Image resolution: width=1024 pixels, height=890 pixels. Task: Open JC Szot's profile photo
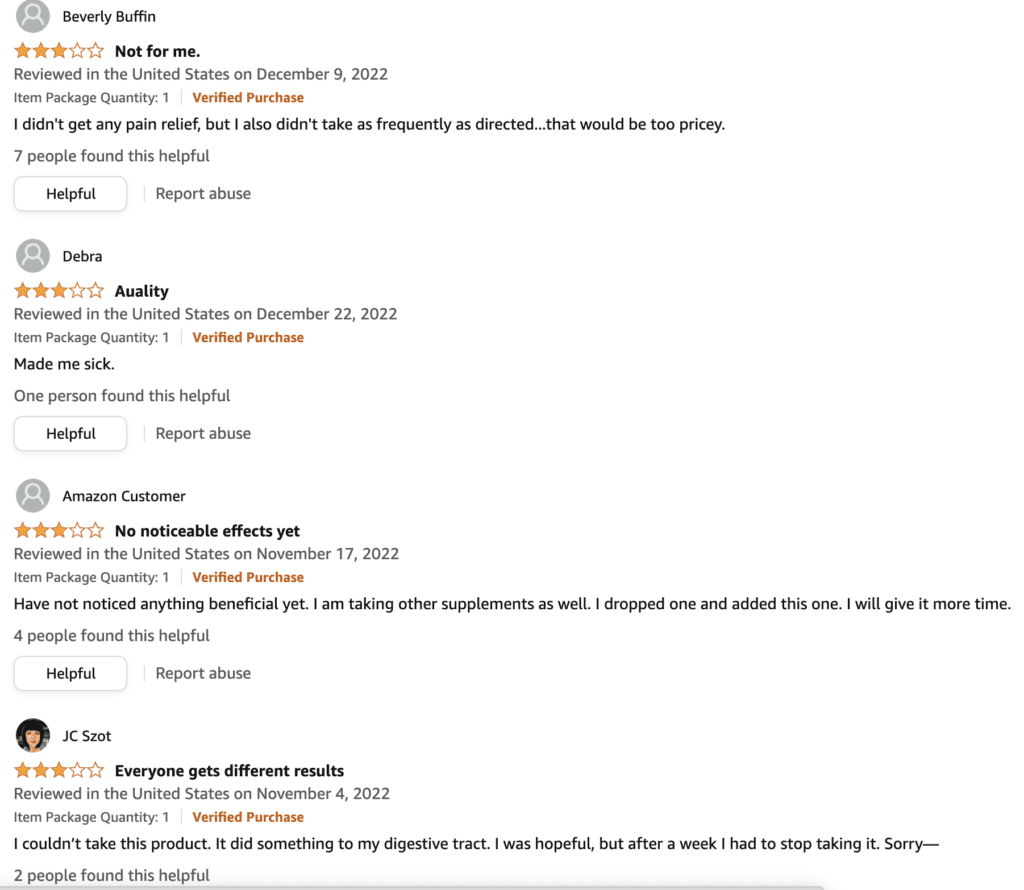pyautogui.click(x=33, y=735)
